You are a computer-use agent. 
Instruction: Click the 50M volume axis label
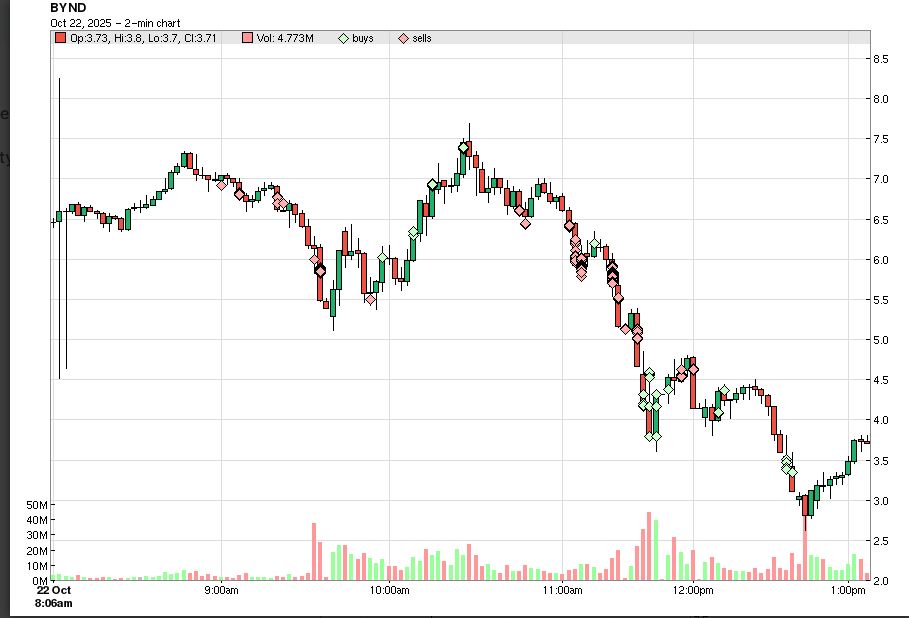37,505
